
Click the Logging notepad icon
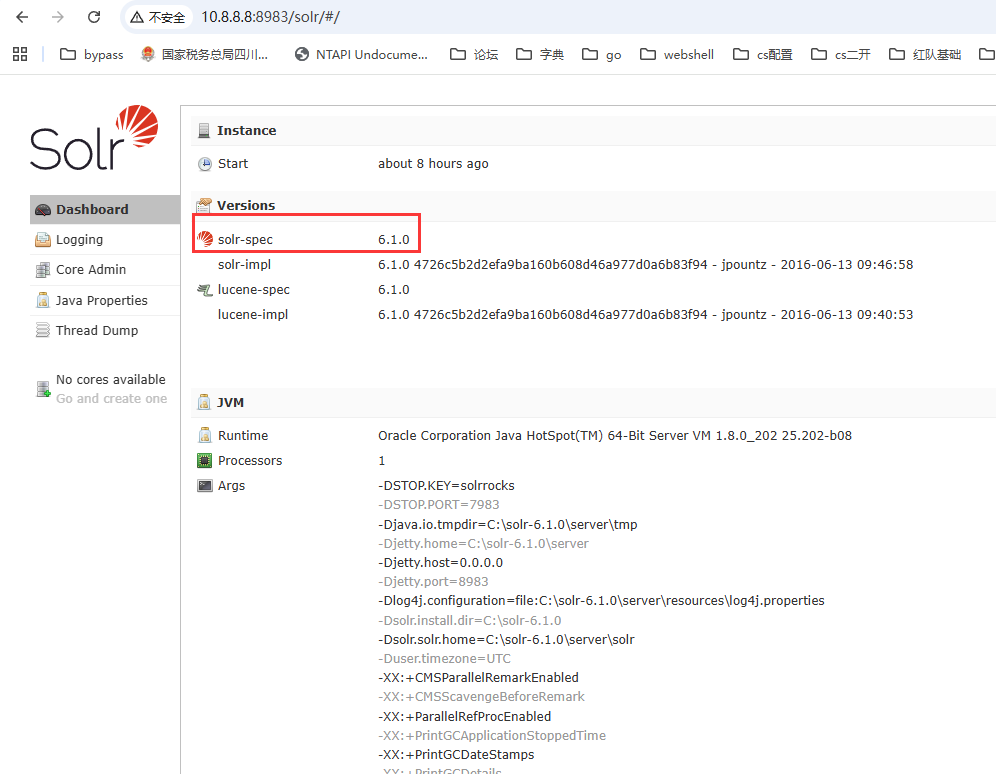pos(43,239)
